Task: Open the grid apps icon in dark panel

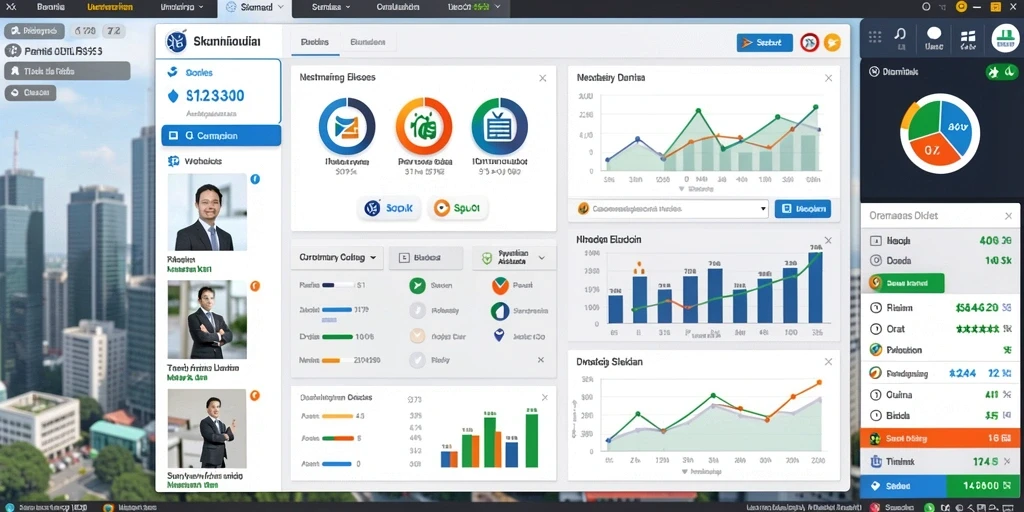Action: tap(875, 37)
